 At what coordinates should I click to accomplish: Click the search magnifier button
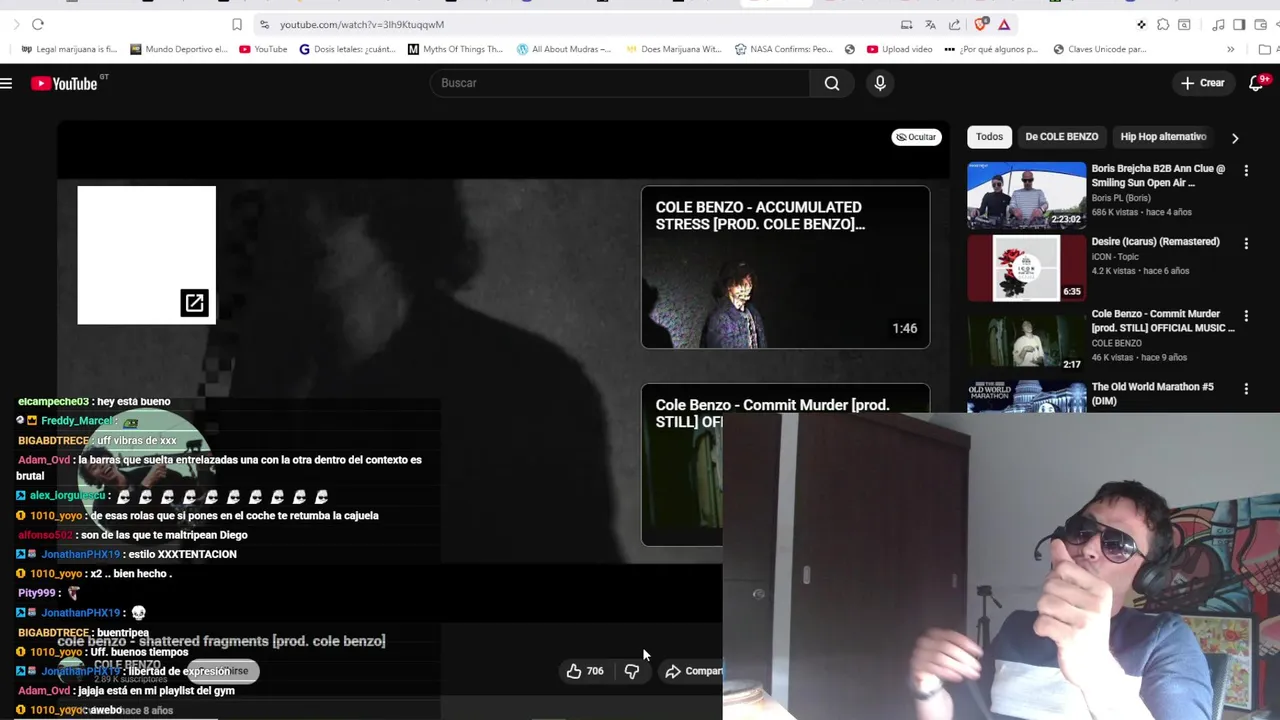tap(832, 83)
